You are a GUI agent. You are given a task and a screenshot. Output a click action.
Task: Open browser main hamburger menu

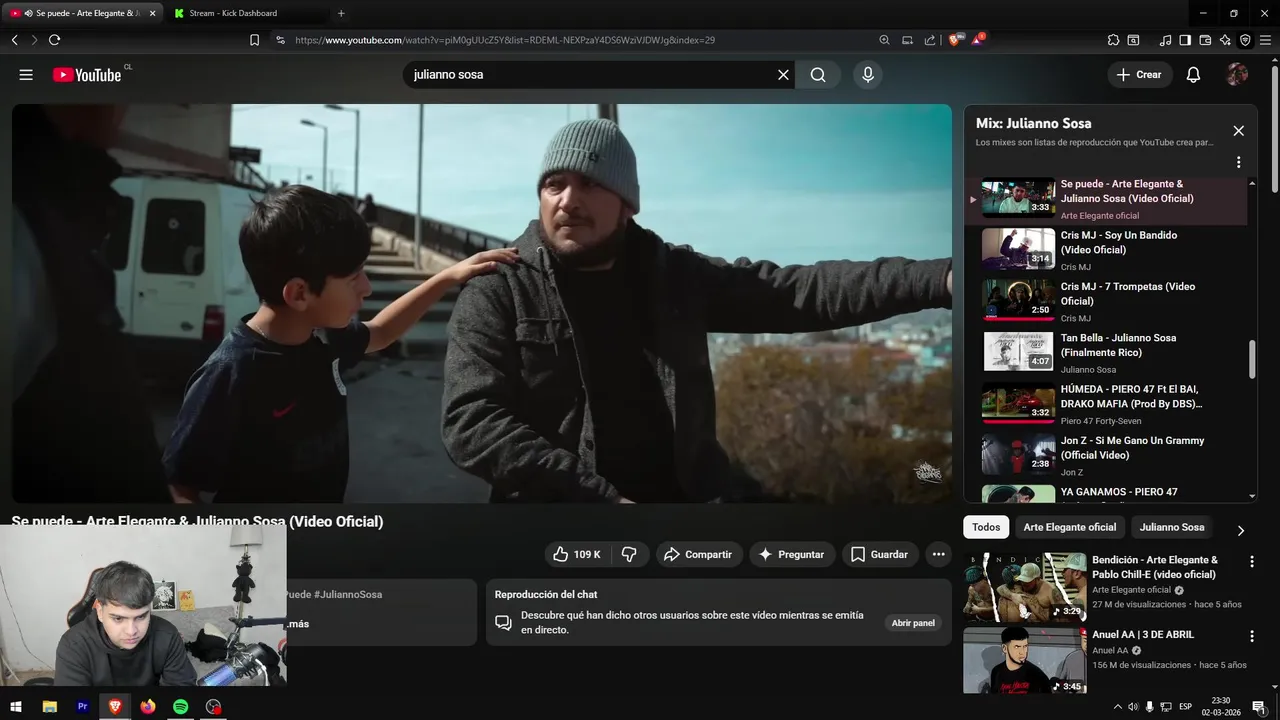[x=1266, y=40]
